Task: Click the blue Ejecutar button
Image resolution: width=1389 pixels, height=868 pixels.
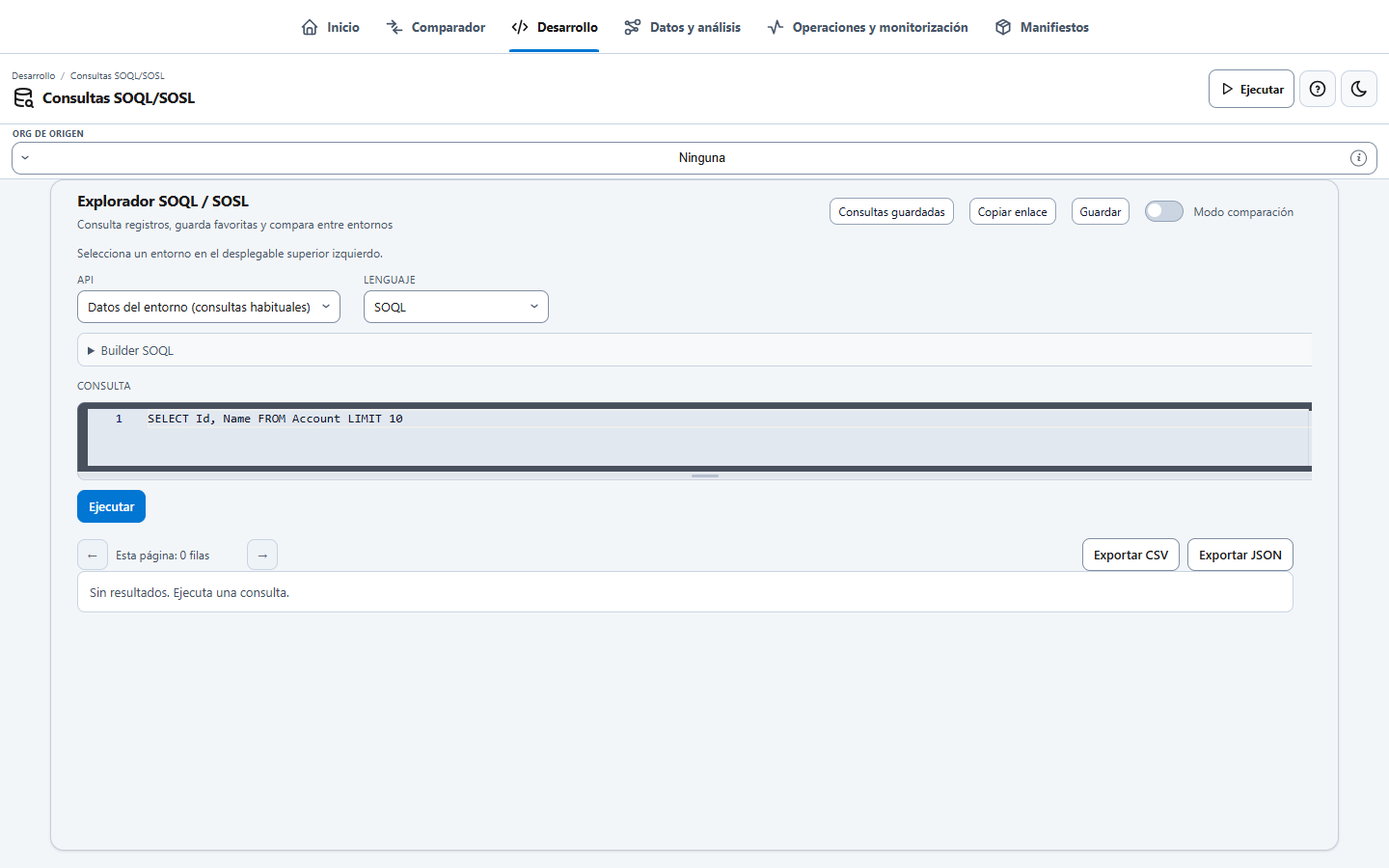Action: 111,506
